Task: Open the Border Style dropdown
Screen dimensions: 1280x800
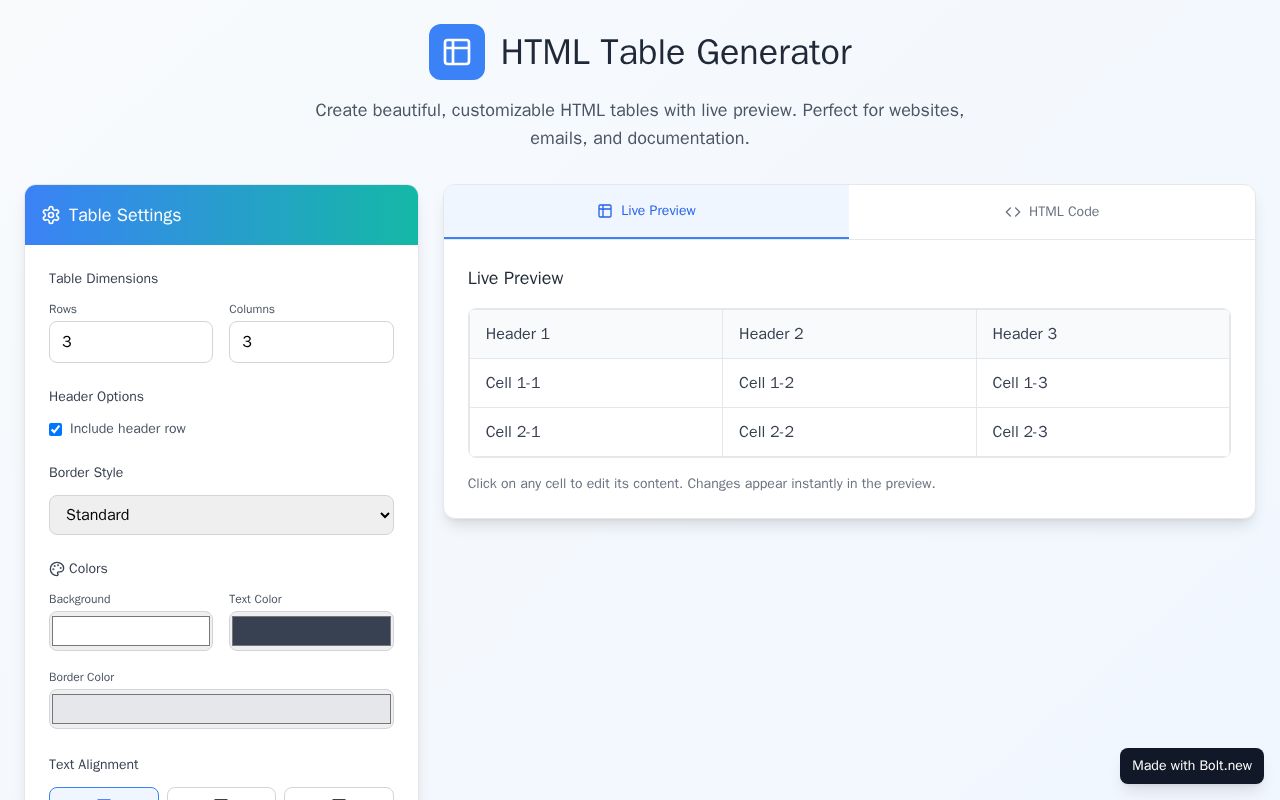Action: click(221, 515)
